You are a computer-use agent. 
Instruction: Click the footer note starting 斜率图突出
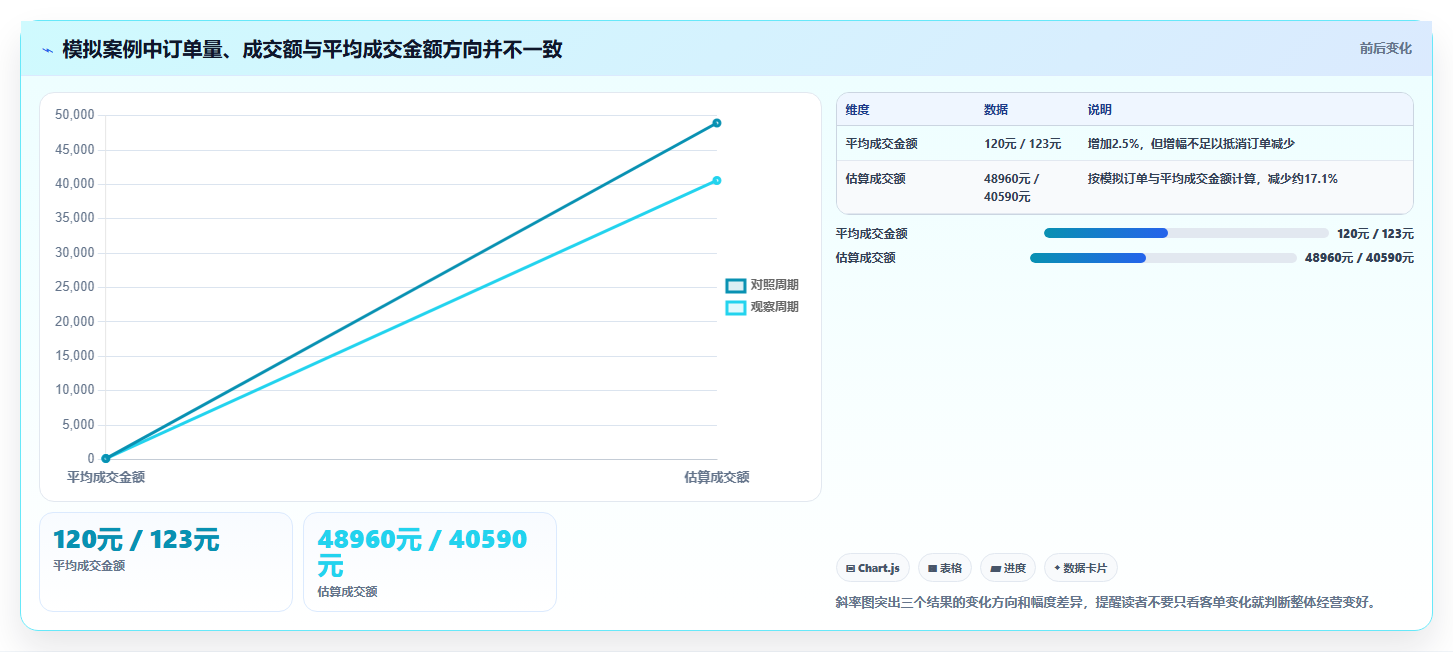[1106, 603]
